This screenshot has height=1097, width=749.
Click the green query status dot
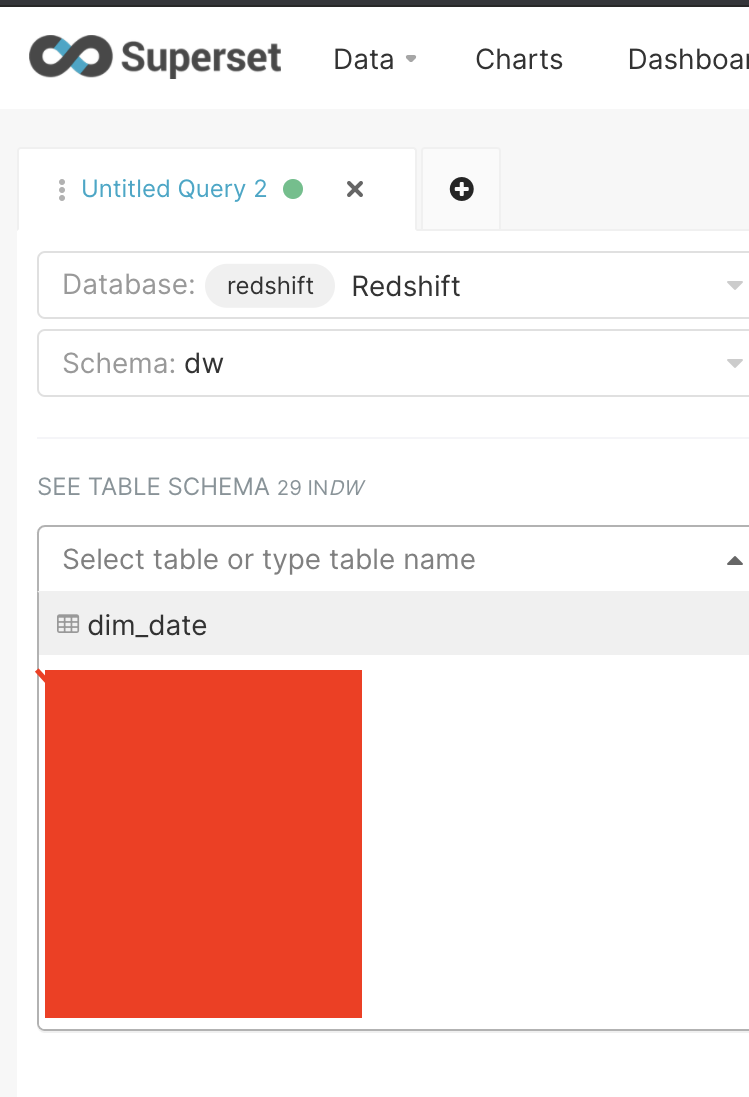(x=293, y=189)
